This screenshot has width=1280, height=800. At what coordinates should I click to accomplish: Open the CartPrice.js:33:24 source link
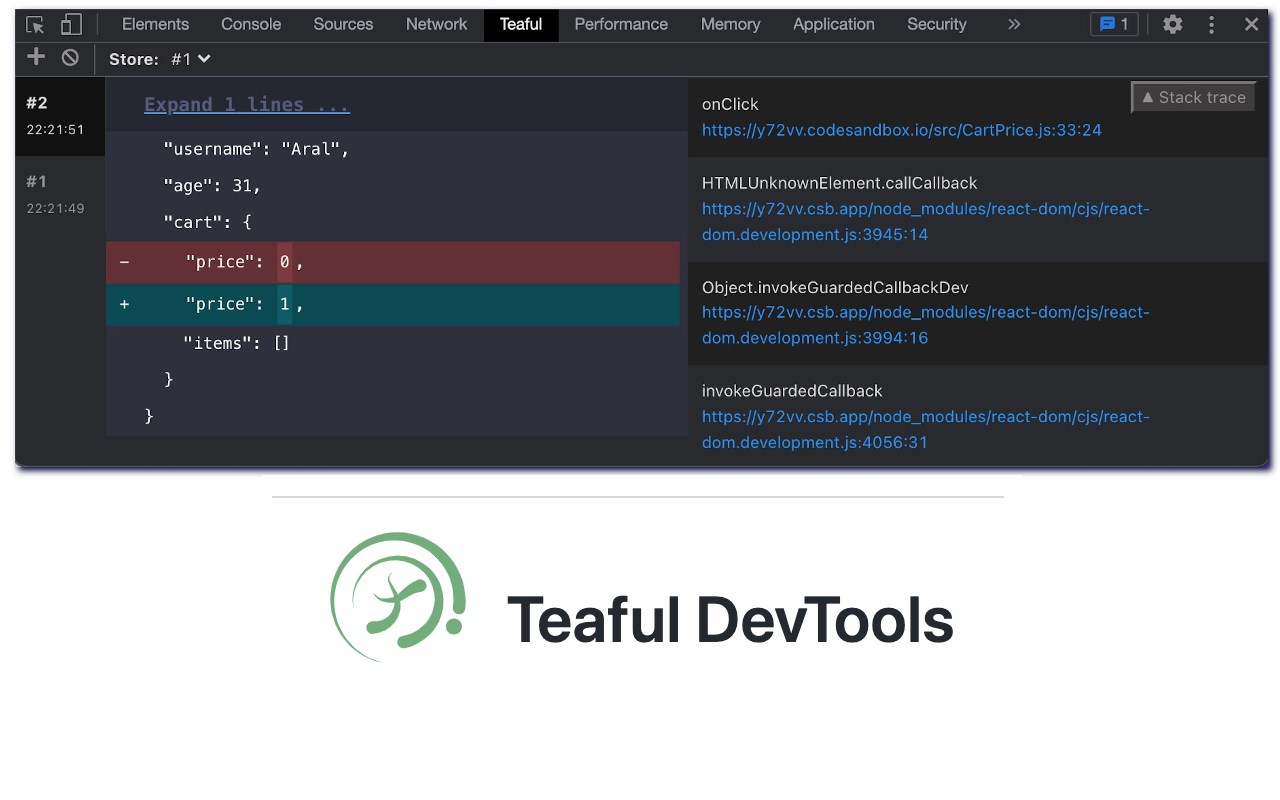click(901, 130)
